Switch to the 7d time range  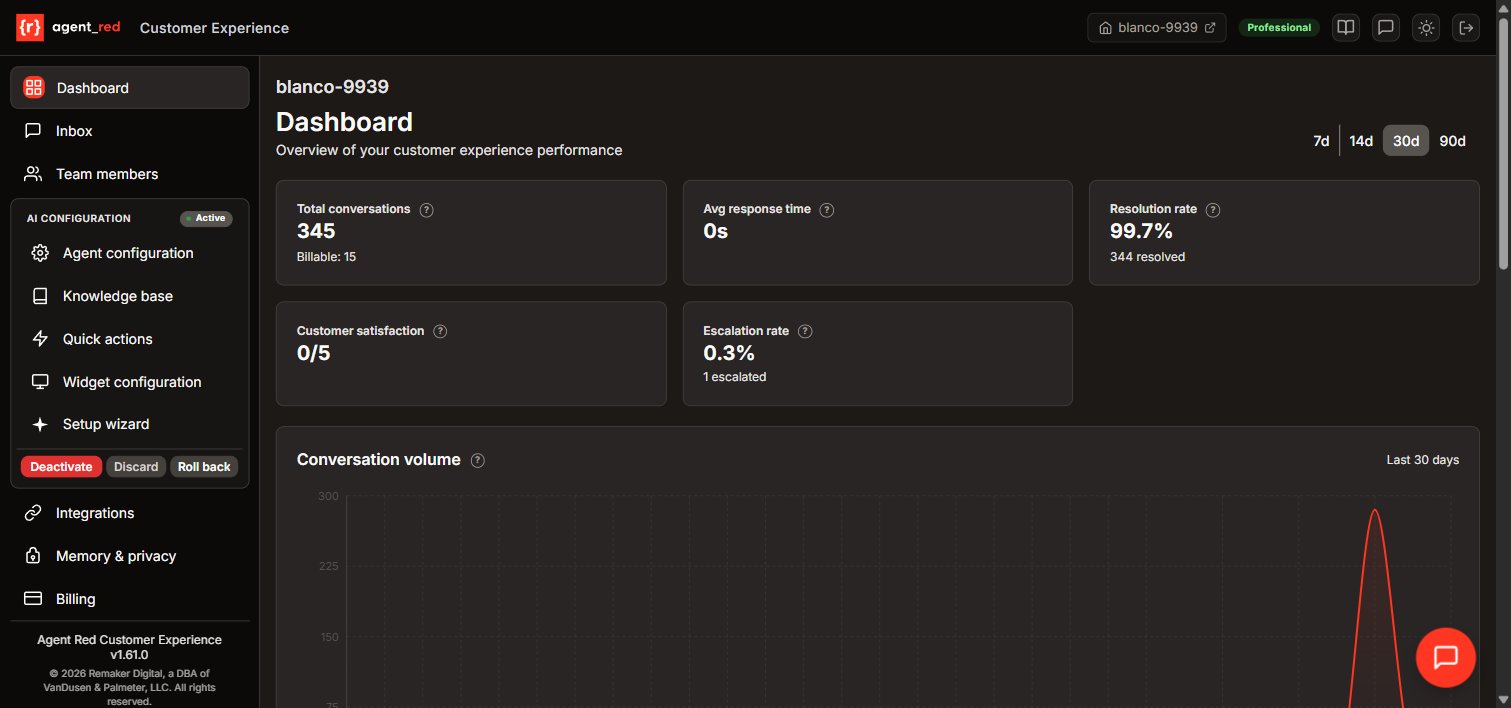pos(1321,141)
